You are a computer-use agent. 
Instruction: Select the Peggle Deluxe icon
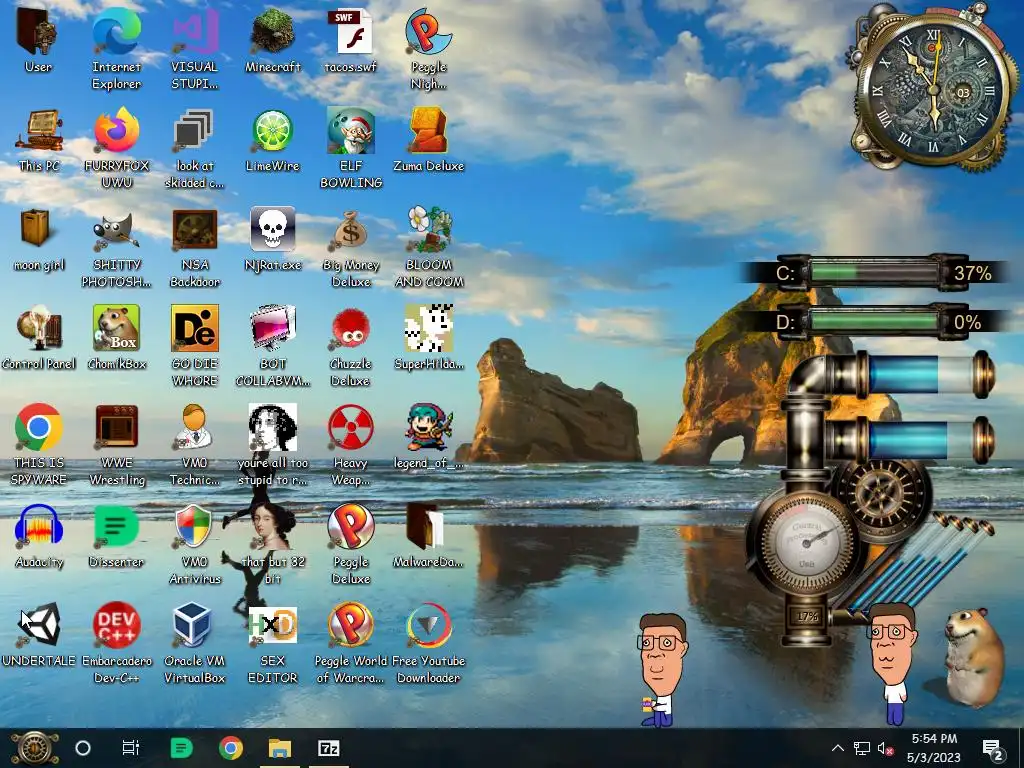click(x=351, y=526)
